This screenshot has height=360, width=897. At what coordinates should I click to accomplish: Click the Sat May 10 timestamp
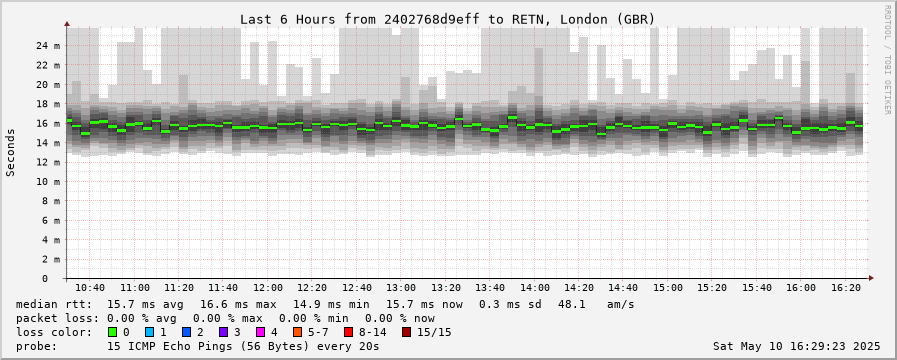pyautogui.click(x=796, y=346)
